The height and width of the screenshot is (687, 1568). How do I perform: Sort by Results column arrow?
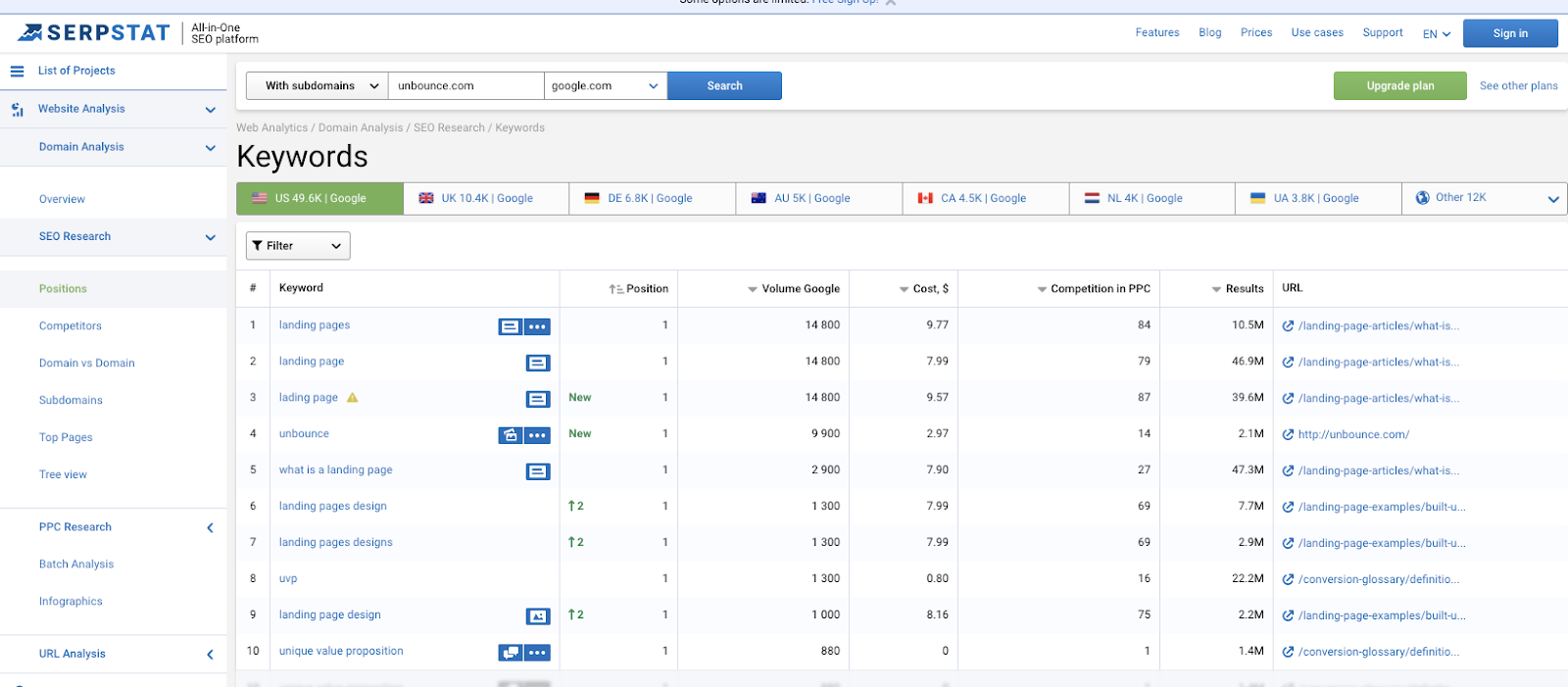[1217, 290]
